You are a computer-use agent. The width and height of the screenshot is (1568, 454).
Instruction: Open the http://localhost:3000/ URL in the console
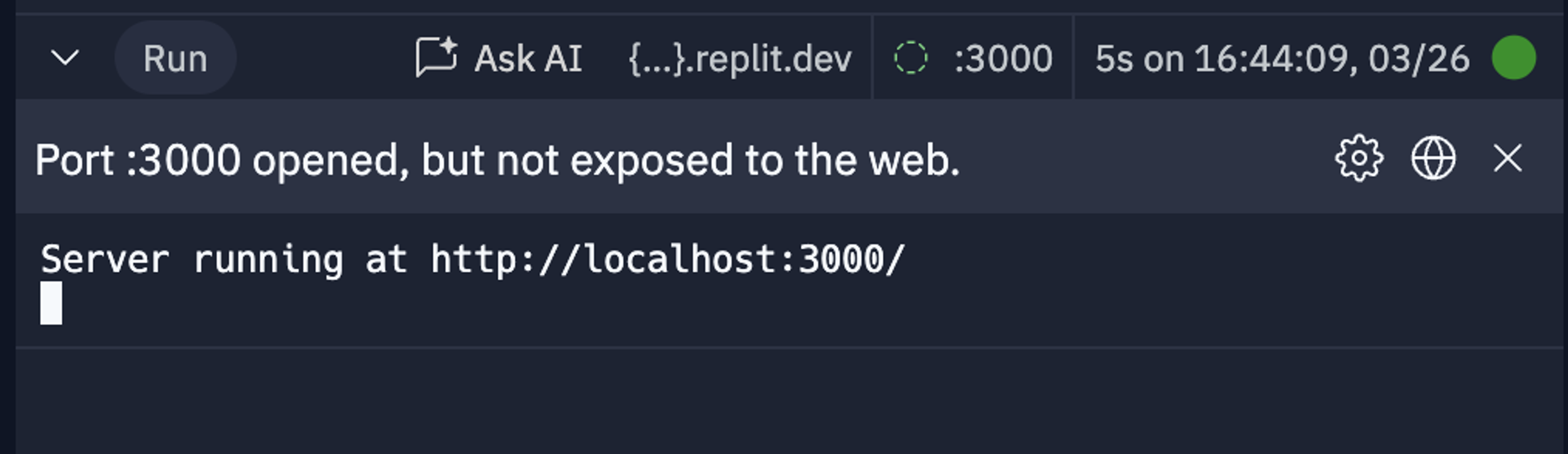click(x=668, y=259)
